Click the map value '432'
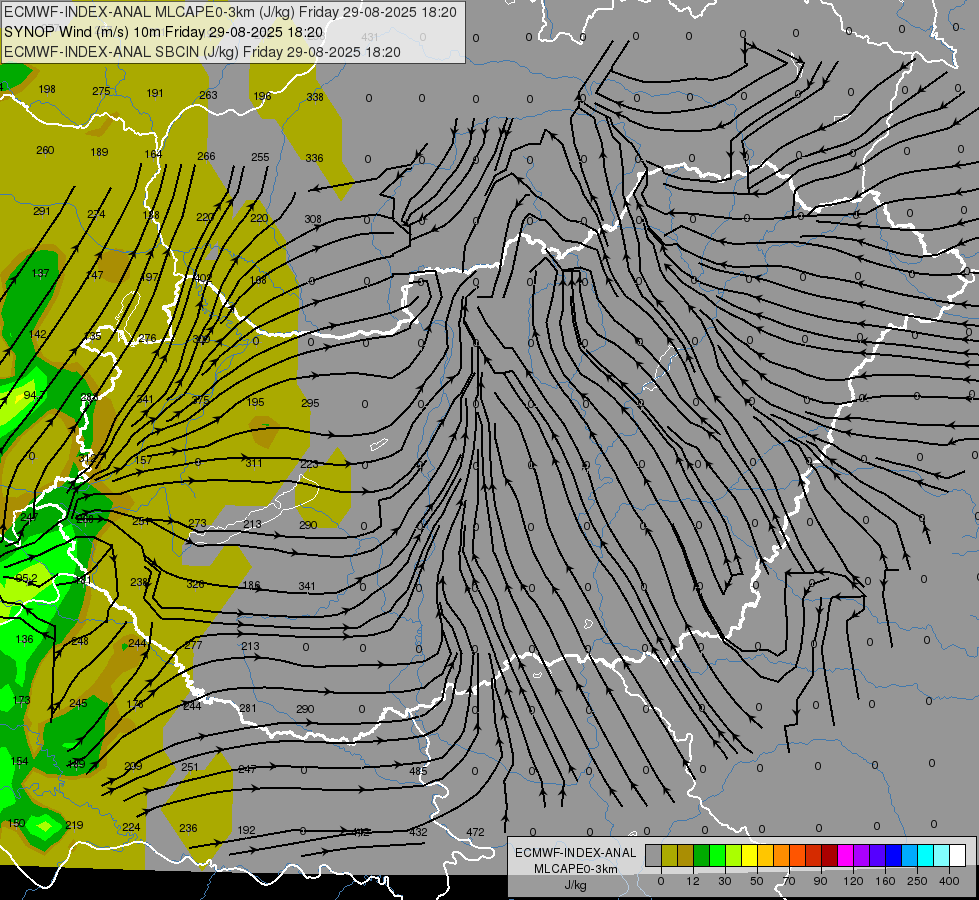The image size is (979, 900). (418, 832)
